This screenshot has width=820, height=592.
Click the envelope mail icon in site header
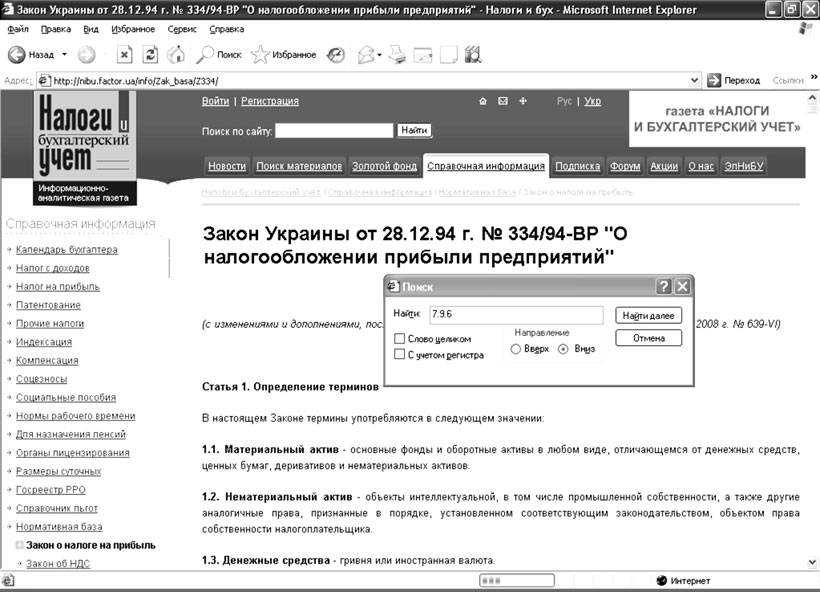tap(503, 101)
